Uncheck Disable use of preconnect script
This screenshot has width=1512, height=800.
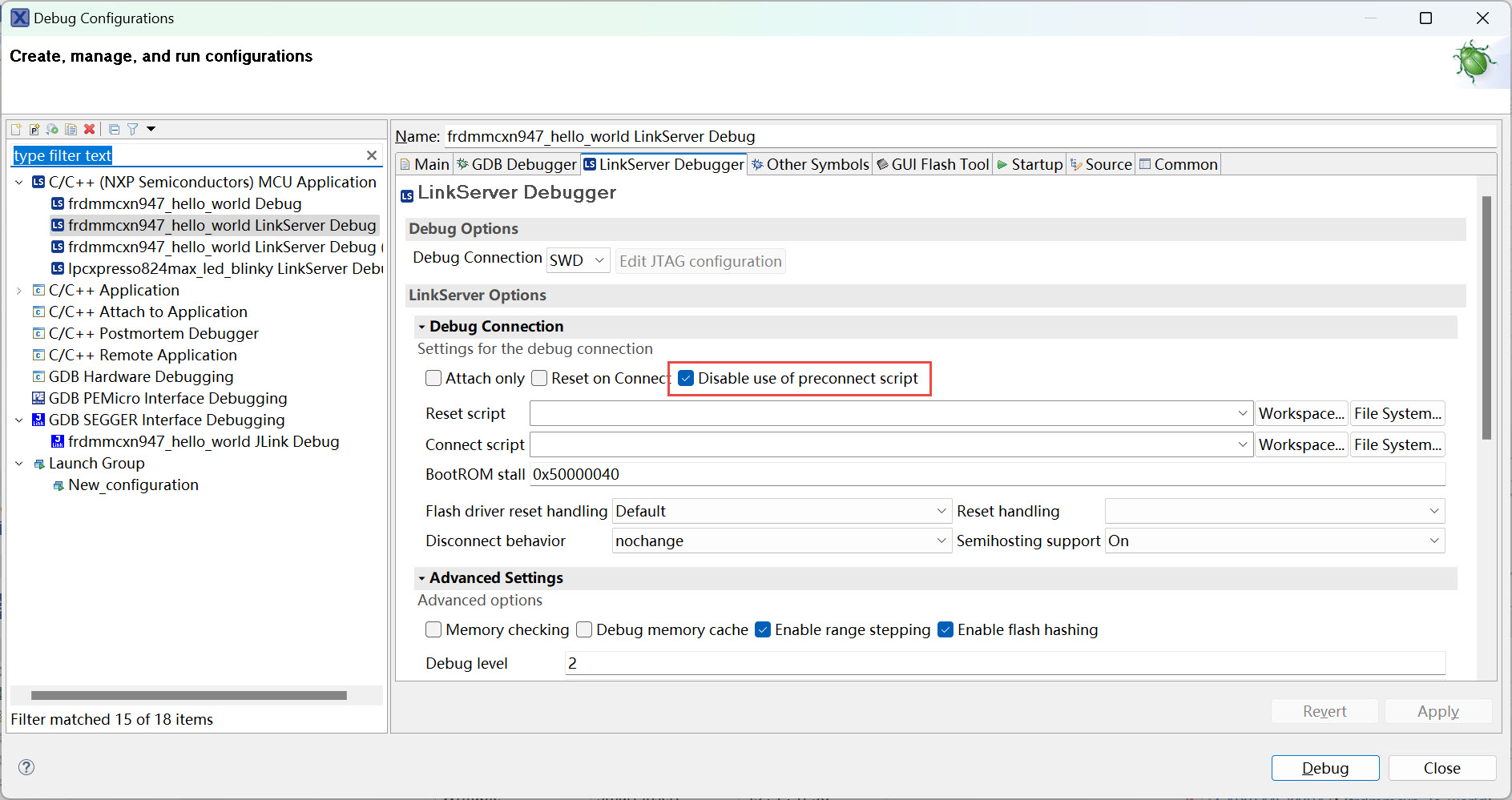(x=686, y=378)
